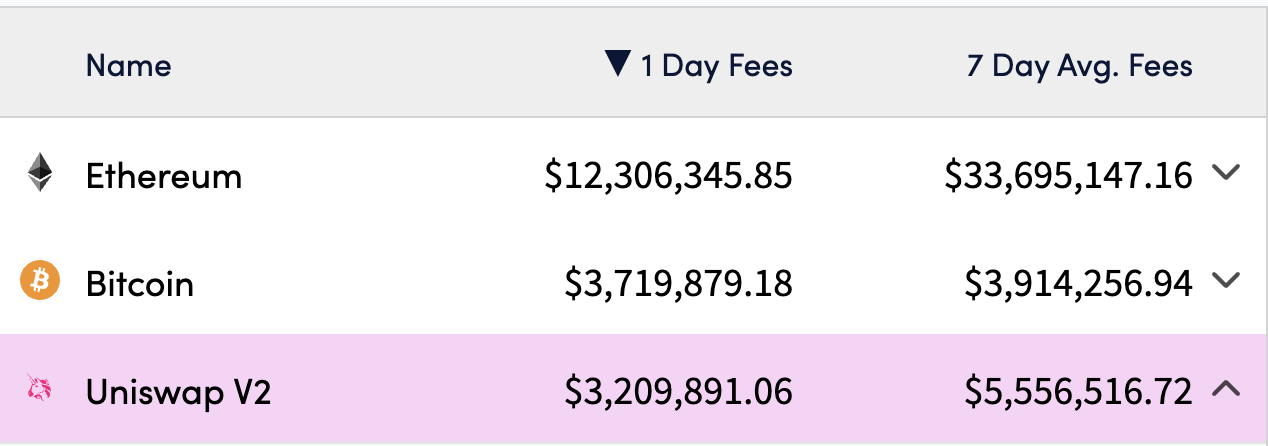Select Ethereum 7 day average $33,695,147.16
This screenshot has width=1268, height=446.
point(1069,177)
